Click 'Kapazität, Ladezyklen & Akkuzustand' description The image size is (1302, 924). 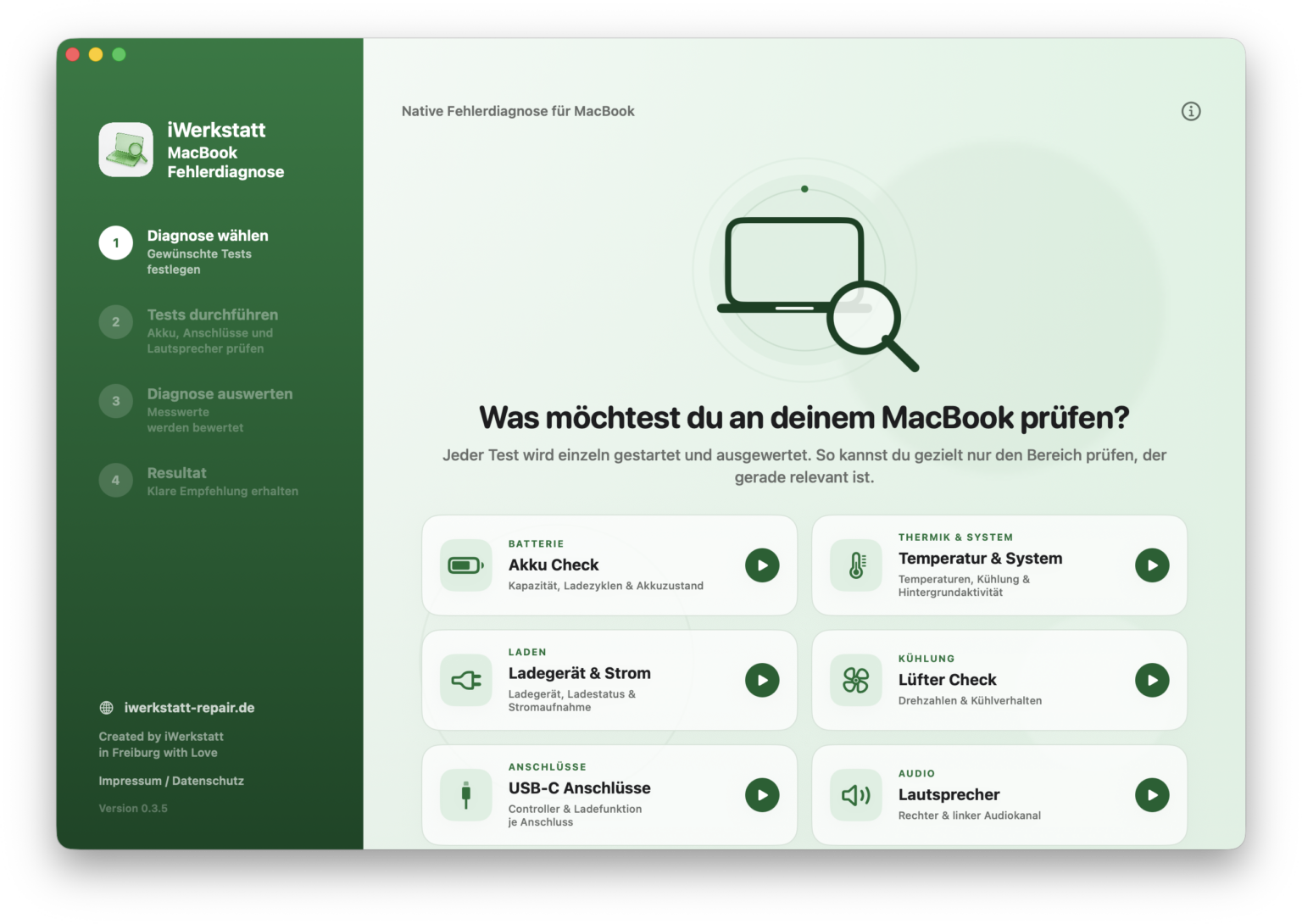point(606,586)
